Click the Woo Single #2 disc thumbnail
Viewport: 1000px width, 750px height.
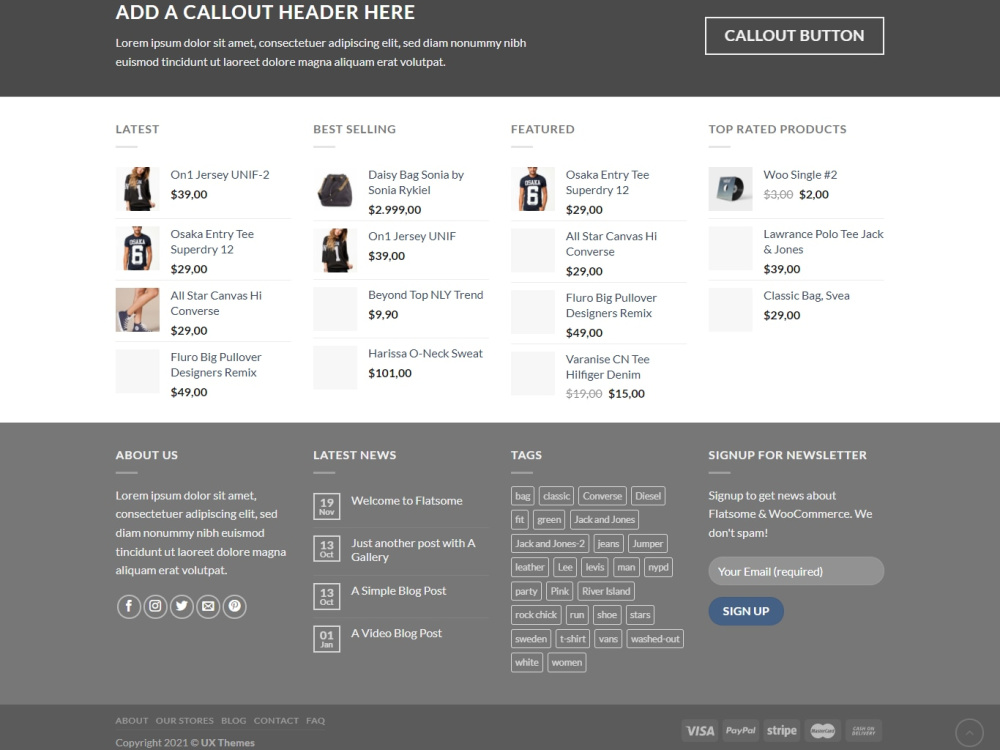[730, 189]
